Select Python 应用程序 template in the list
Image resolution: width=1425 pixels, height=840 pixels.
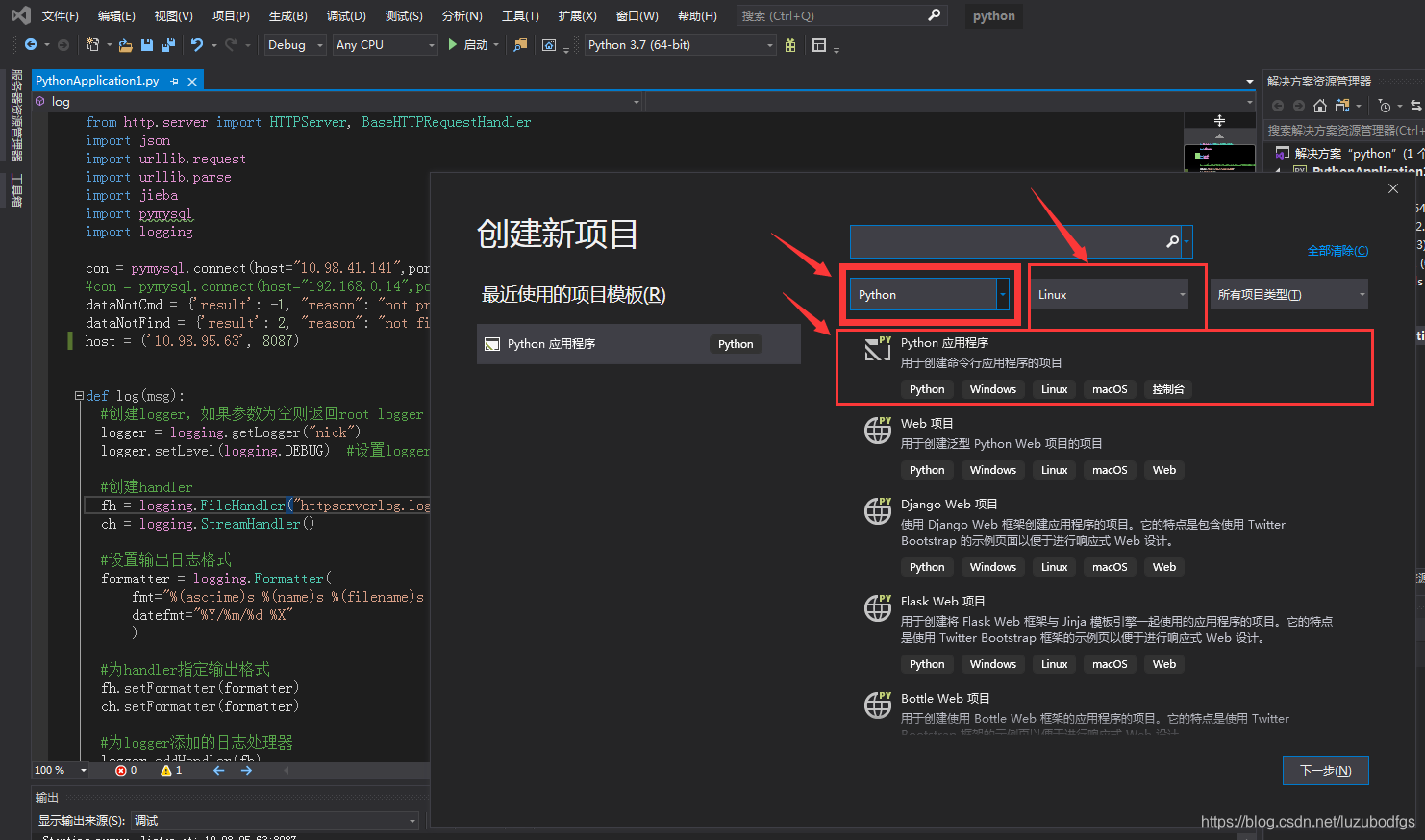tap(1104, 366)
